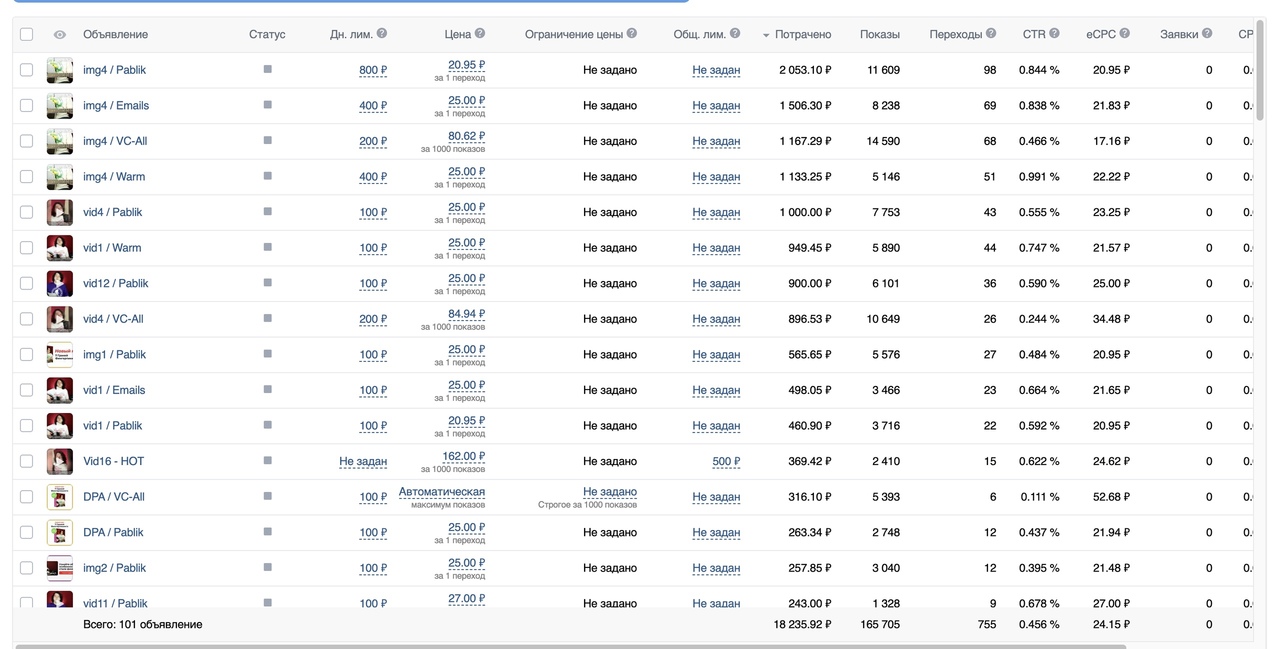Edit Не задано price restriction for DPA / VC-All
Screen dimensions: 1280x649
610,491
